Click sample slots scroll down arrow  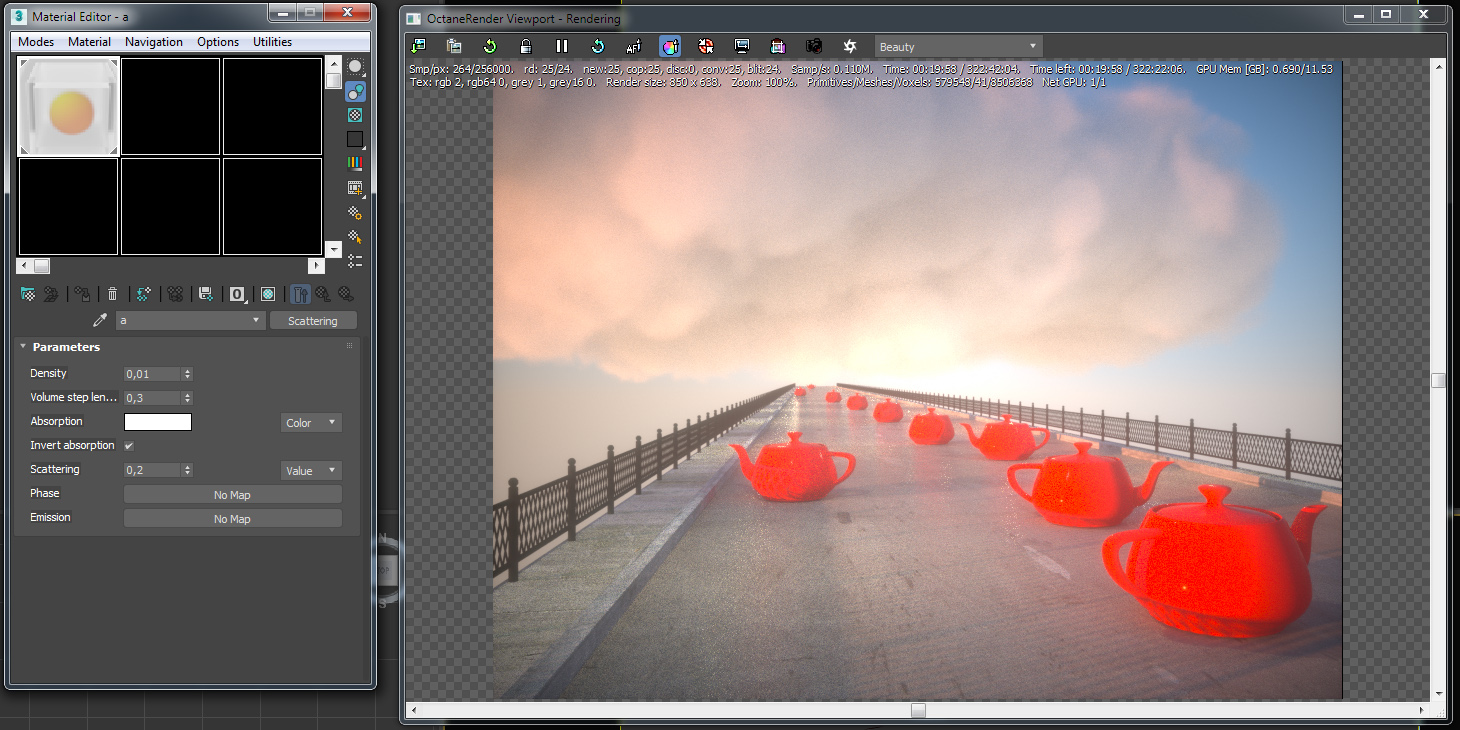[334, 248]
